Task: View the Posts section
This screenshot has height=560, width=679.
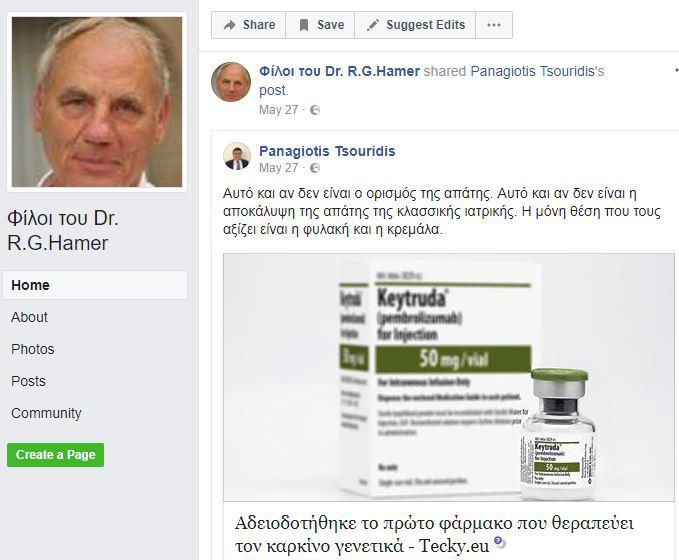Action: point(29,381)
